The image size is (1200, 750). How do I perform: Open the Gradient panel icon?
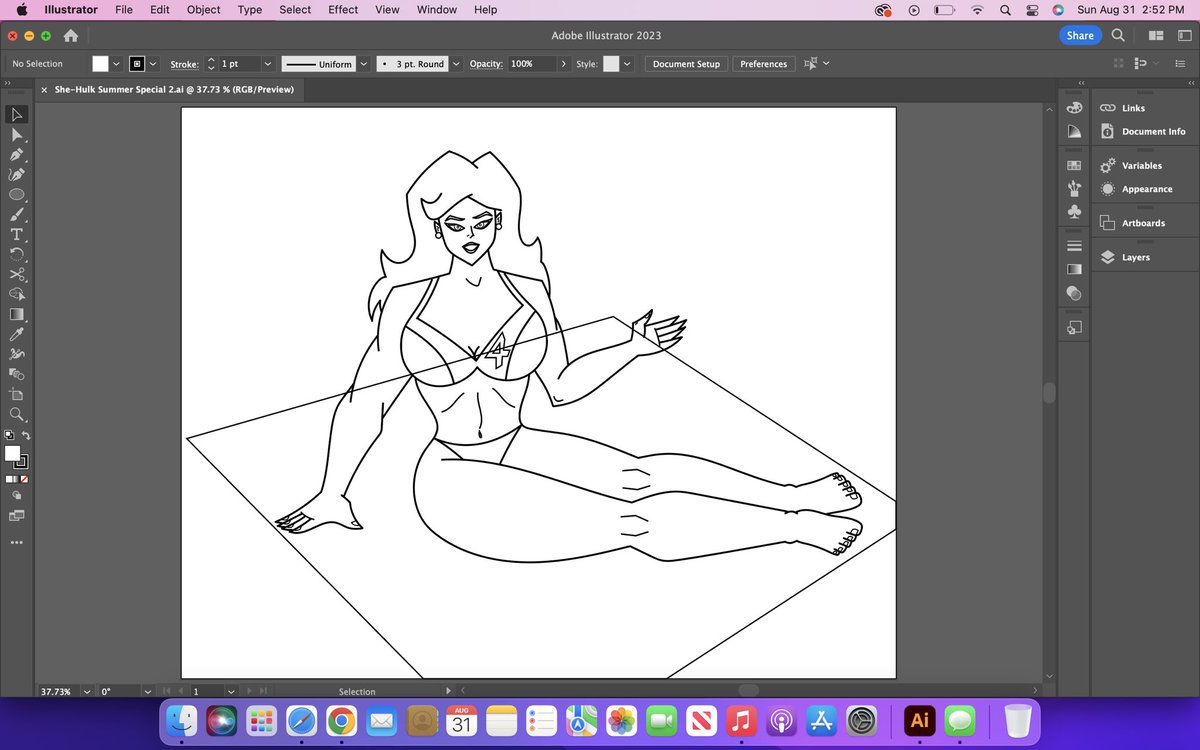click(x=1074, y=269)
